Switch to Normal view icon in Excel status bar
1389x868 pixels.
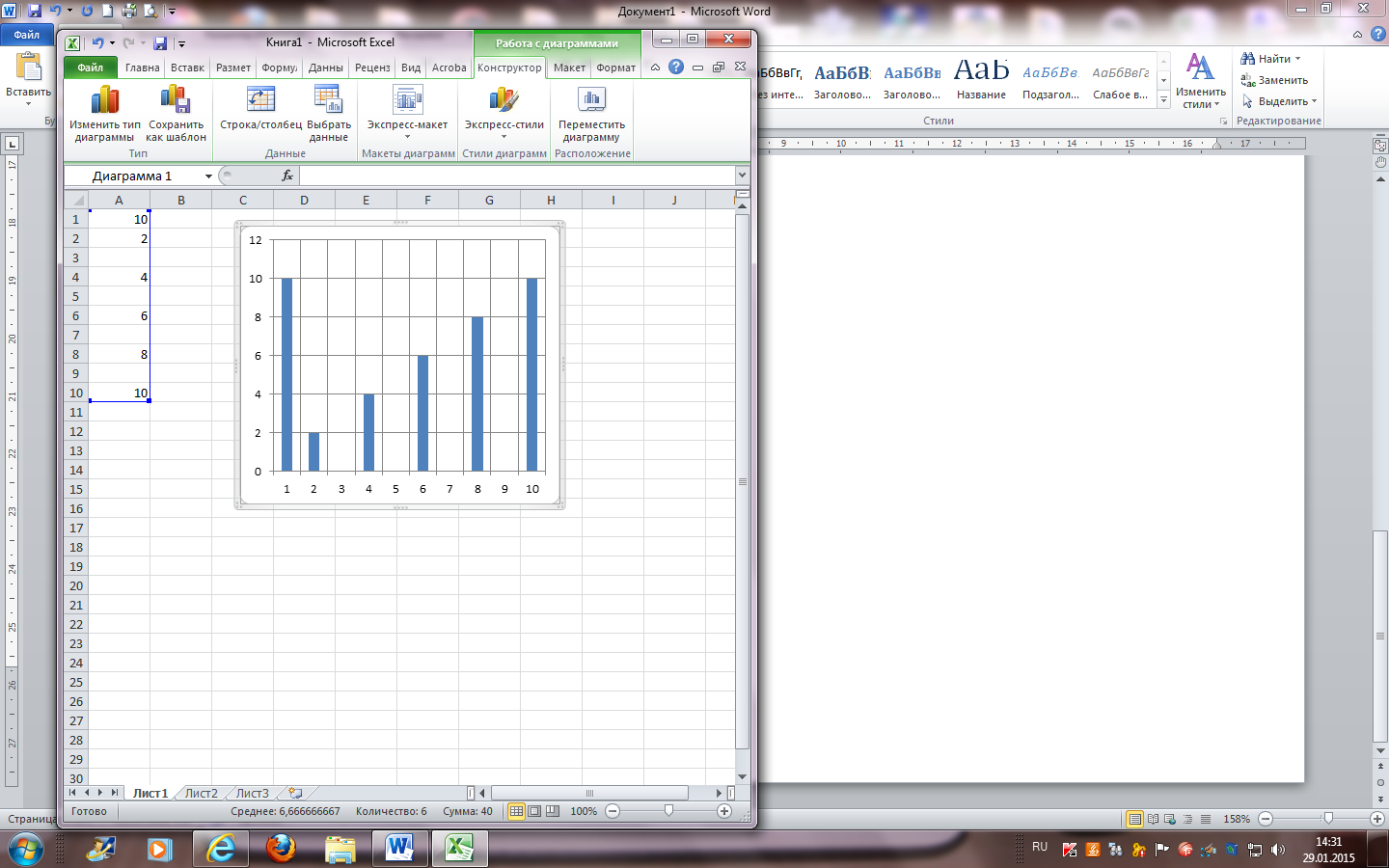pyautogui.click(x=517, y=811)
